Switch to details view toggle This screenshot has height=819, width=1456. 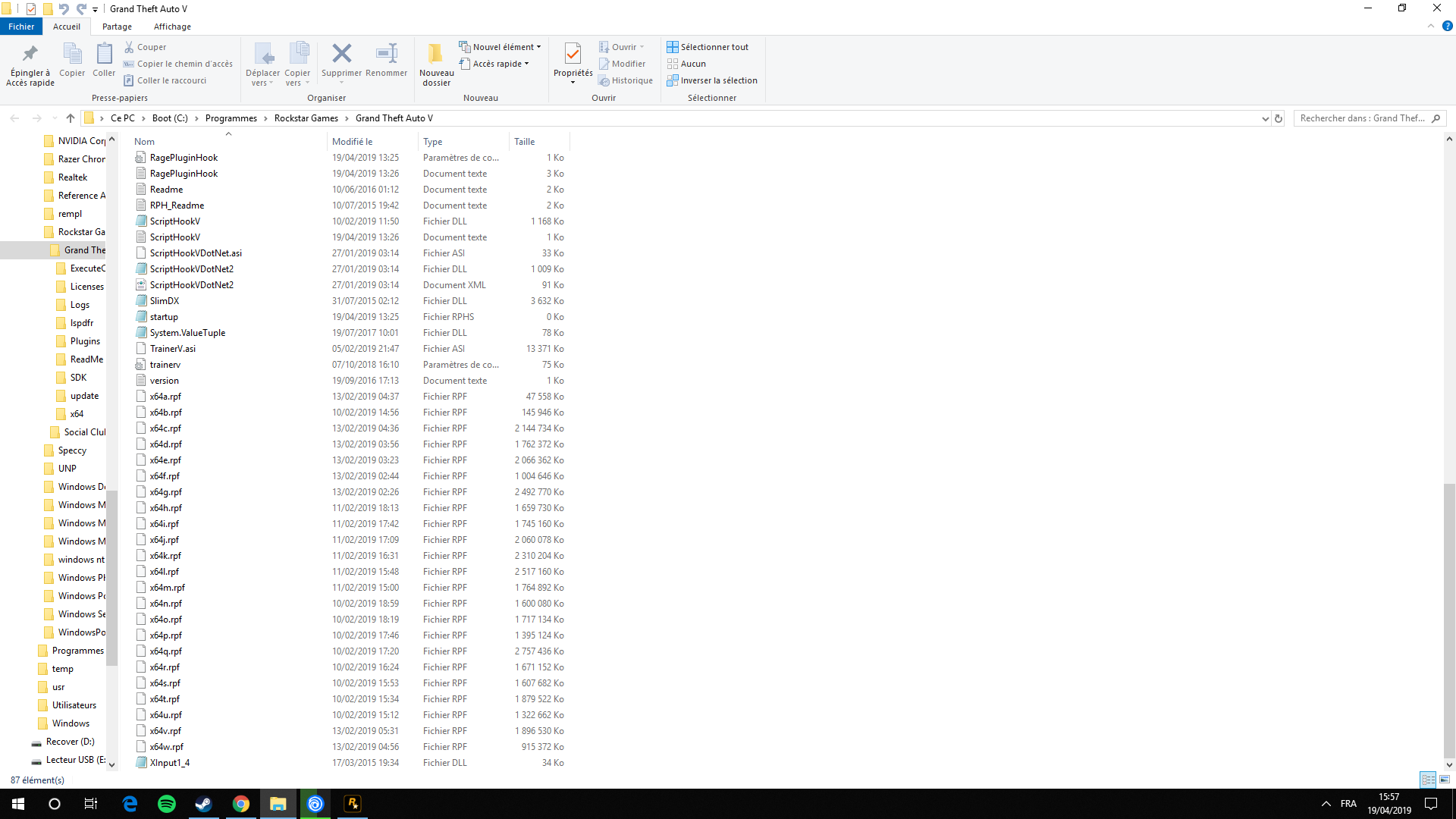click(x=1428, y=780)
